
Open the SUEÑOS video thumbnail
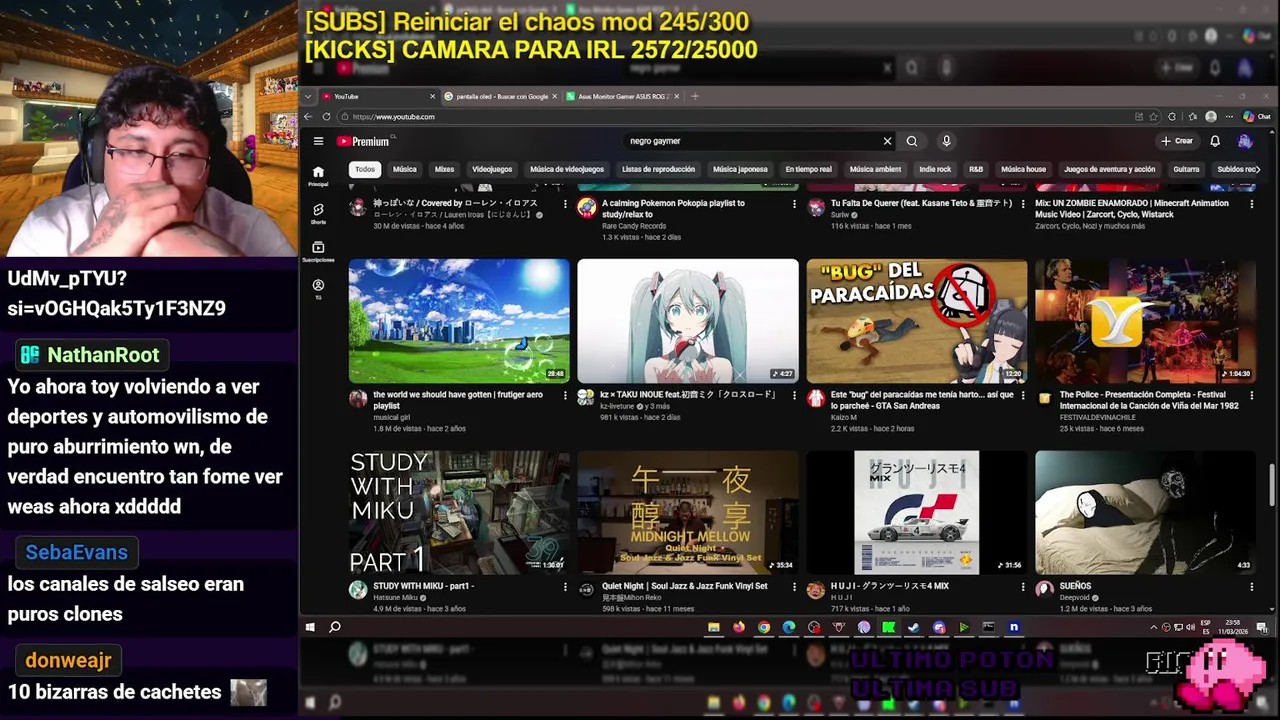tap(1145, 512)
